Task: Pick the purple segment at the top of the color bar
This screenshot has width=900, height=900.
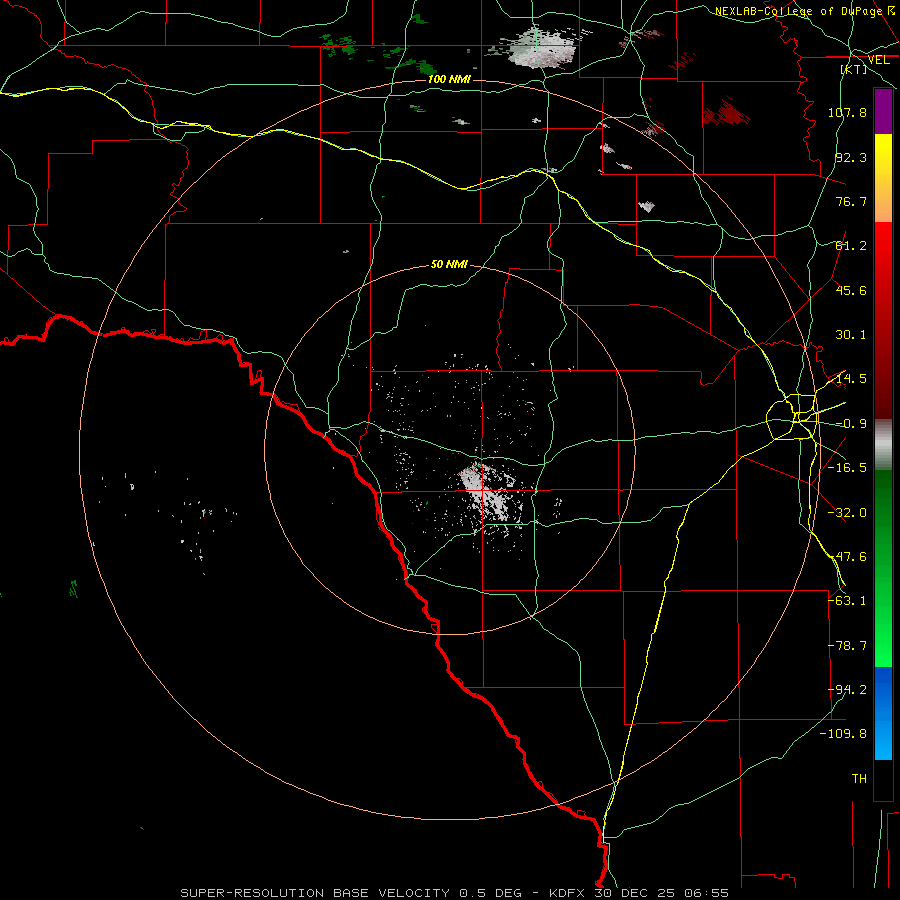Action: (x=883, y=112)
